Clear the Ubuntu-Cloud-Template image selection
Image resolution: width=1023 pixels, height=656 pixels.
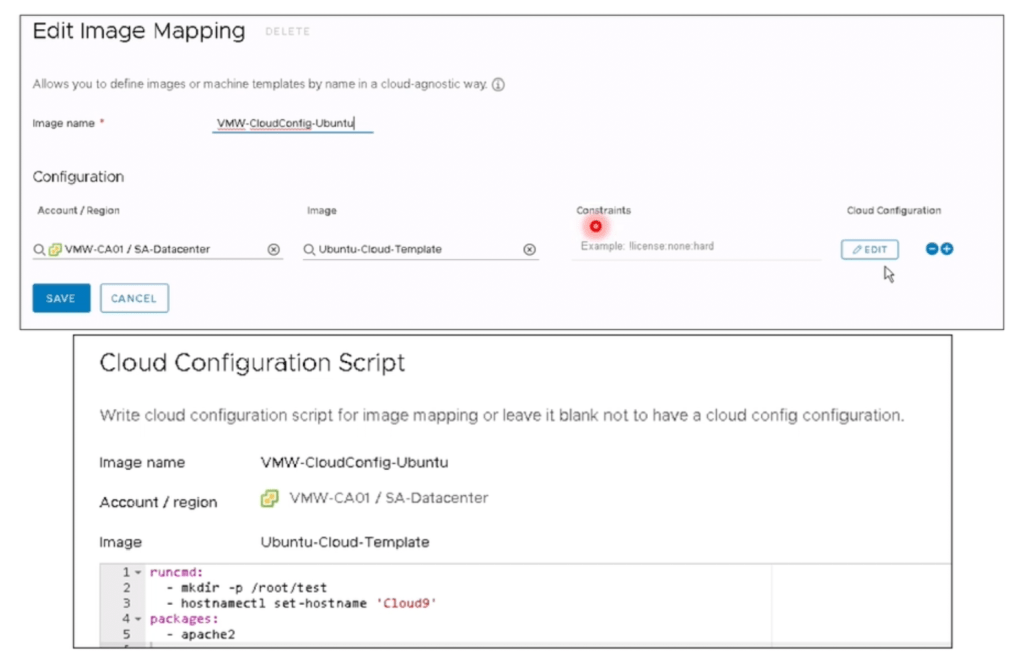pos(530,250)
